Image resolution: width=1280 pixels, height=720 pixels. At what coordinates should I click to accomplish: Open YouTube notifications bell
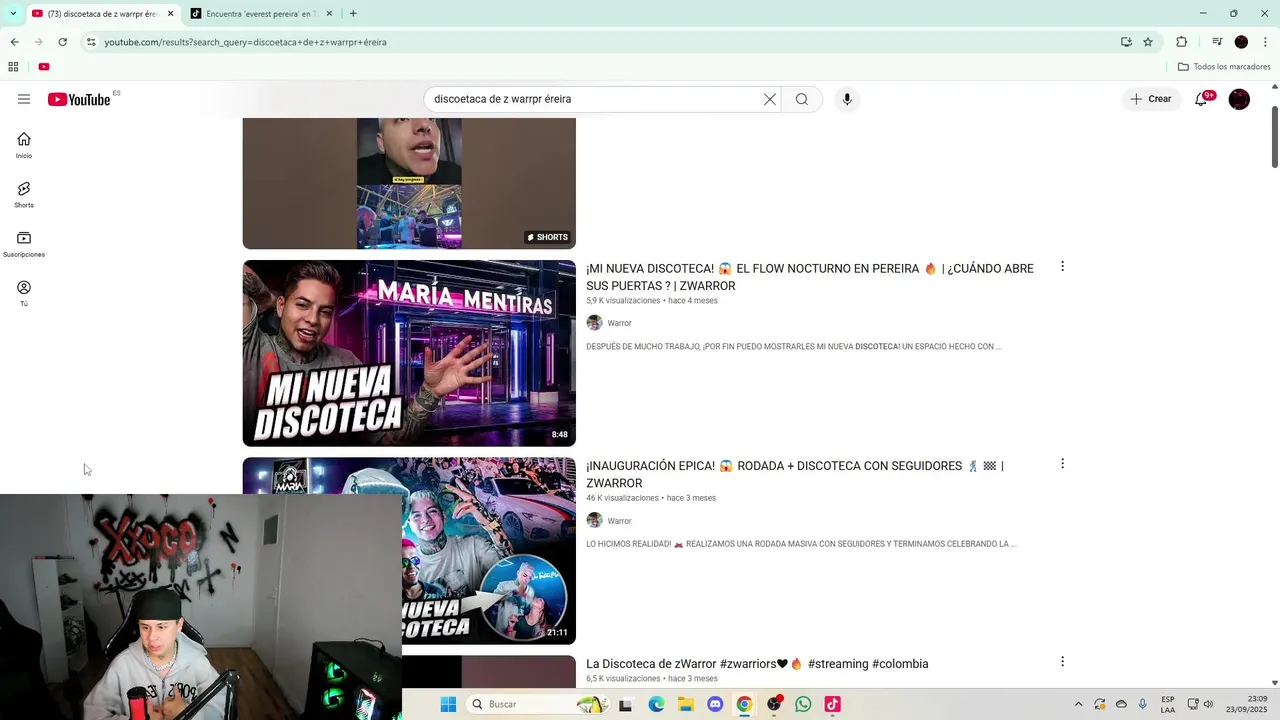(x=1201, y=99)
